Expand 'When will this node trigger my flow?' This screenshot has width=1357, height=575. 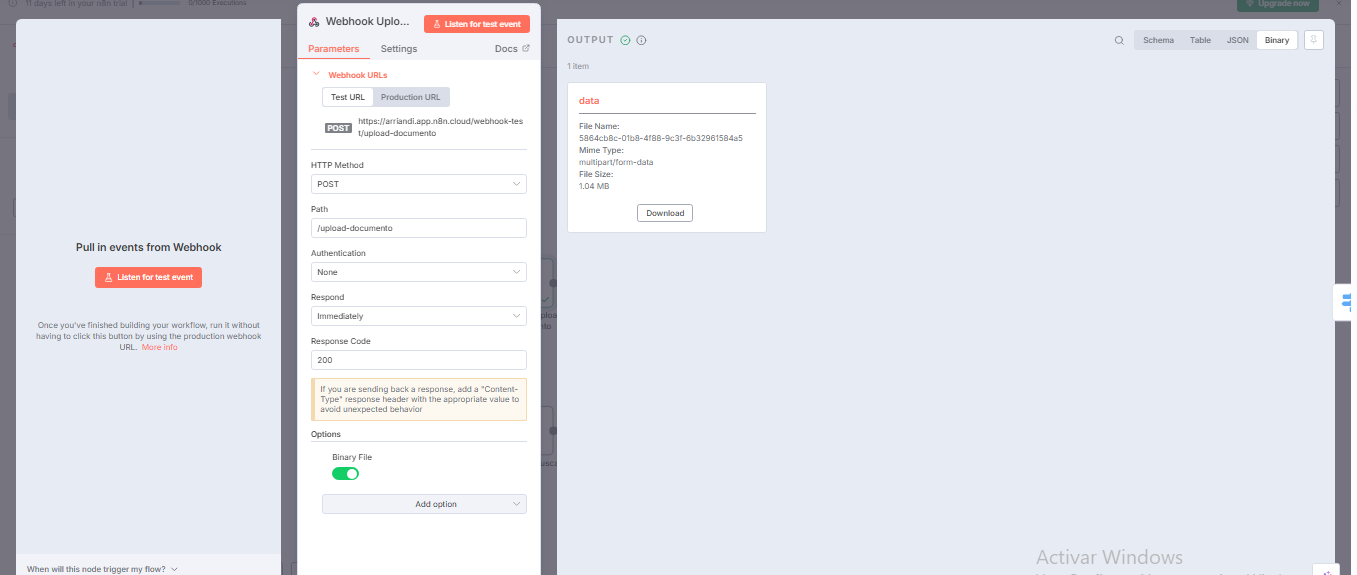click(x=102, y=569)
